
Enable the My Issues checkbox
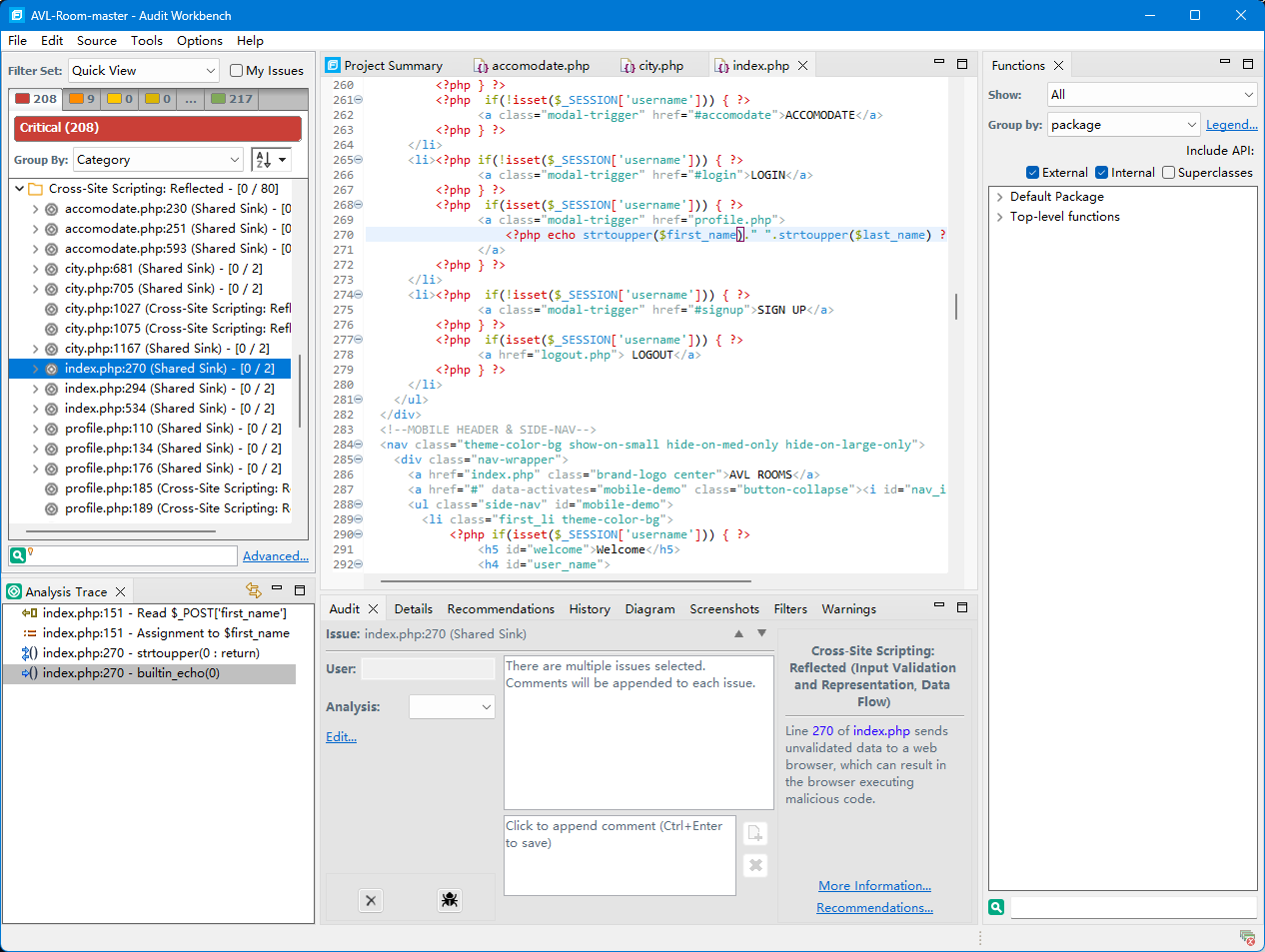click(237, 71)
